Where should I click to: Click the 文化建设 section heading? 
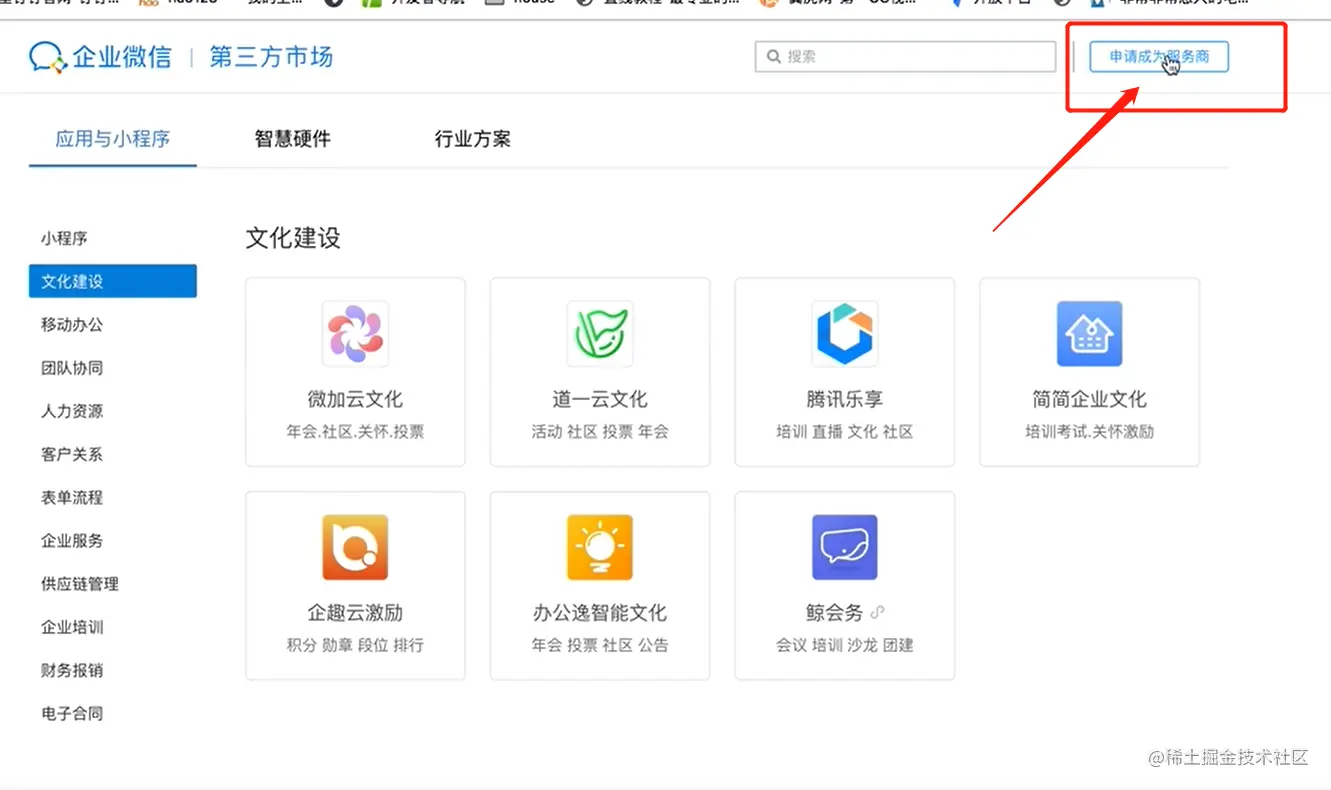[293, 237]
